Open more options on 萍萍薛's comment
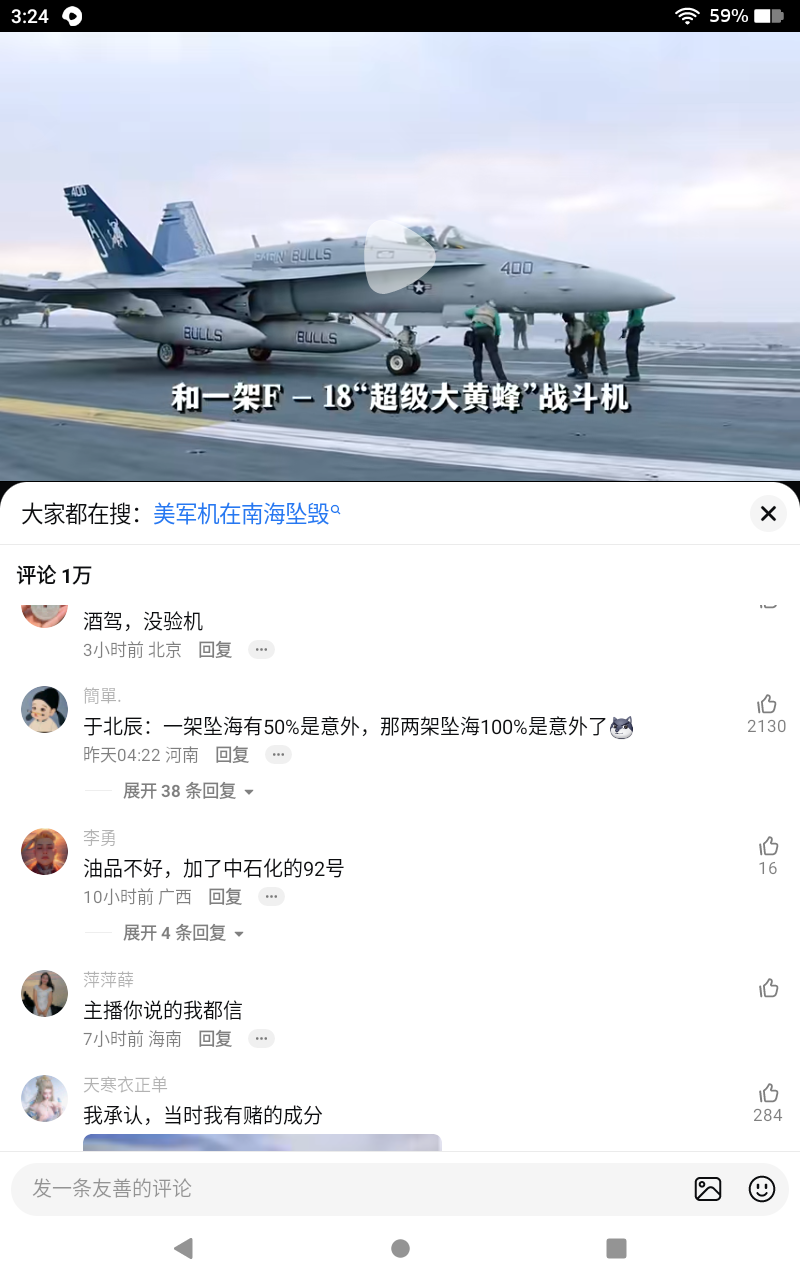Viewport: 800px width, 1280px height. click(261, 1039)
